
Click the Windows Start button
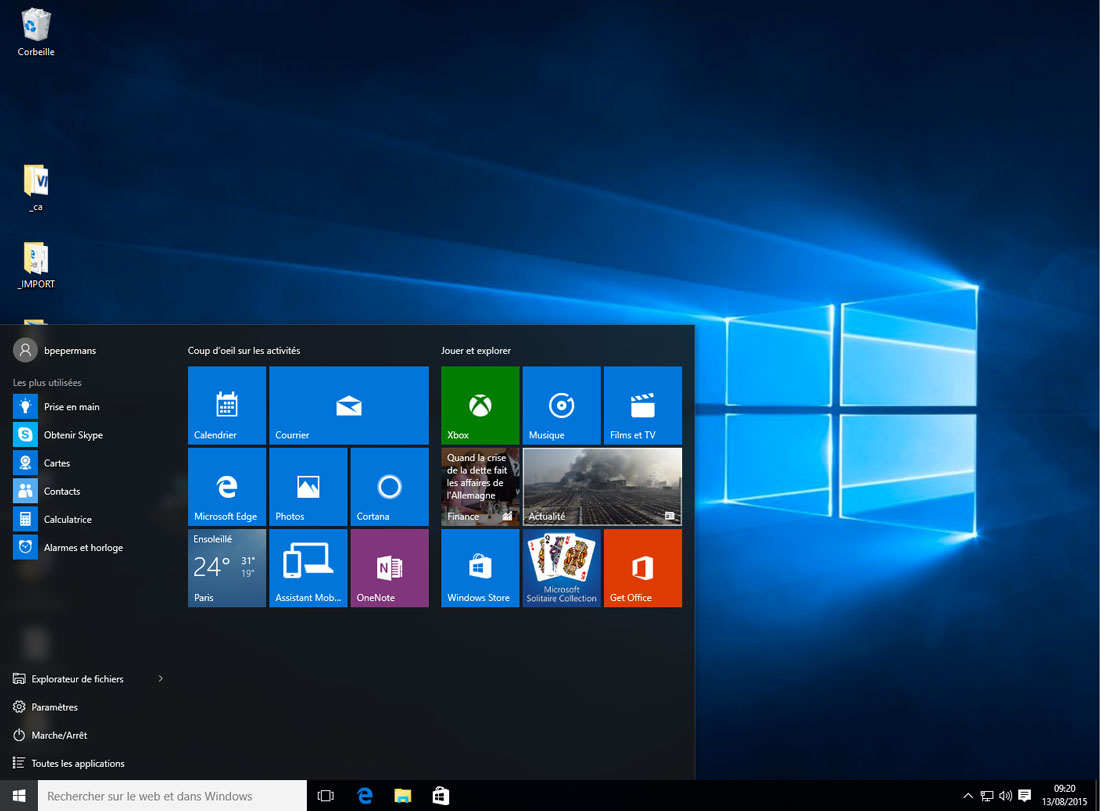(x=19, y=796)
